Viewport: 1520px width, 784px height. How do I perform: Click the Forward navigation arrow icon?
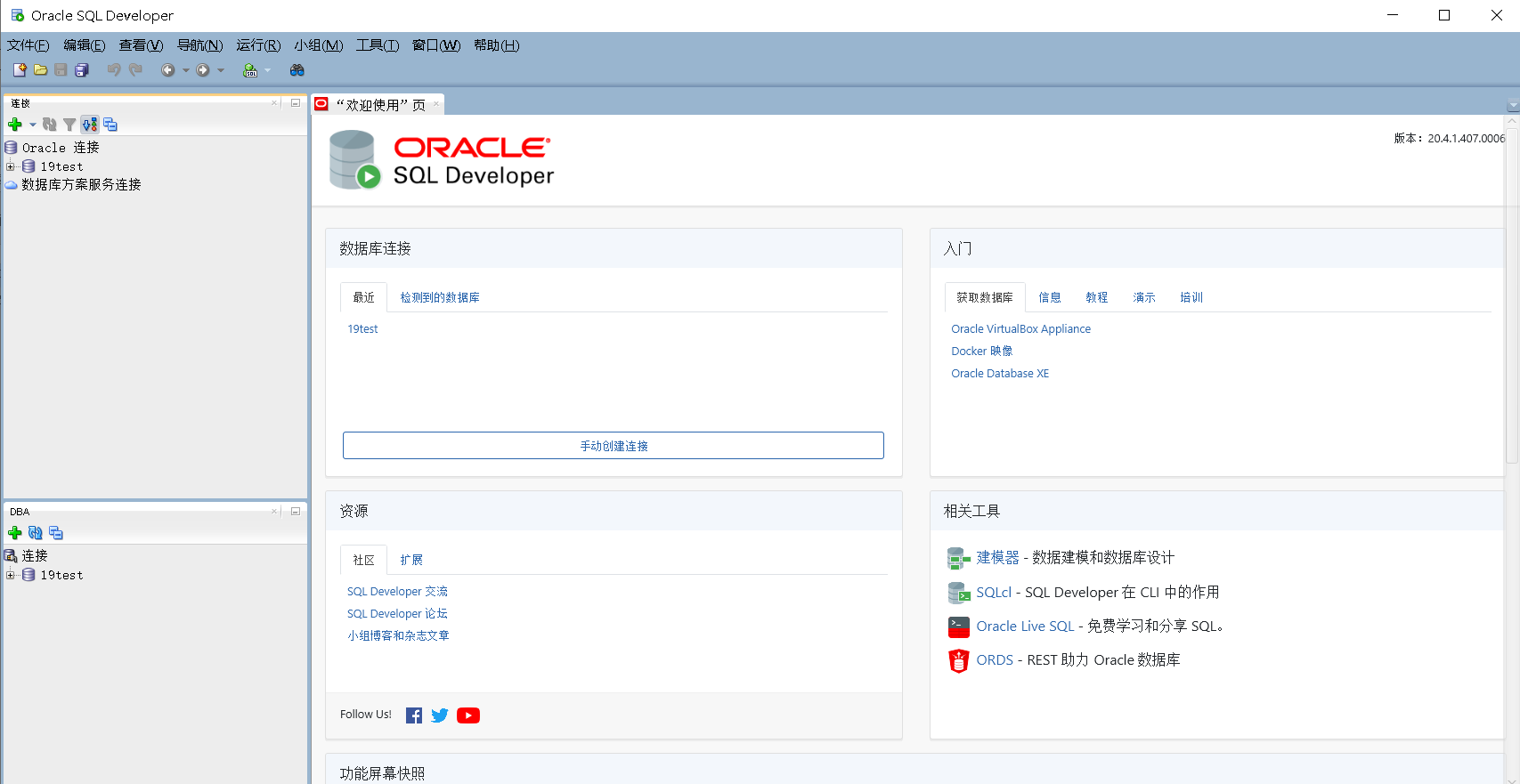click(x=203, y=70)
